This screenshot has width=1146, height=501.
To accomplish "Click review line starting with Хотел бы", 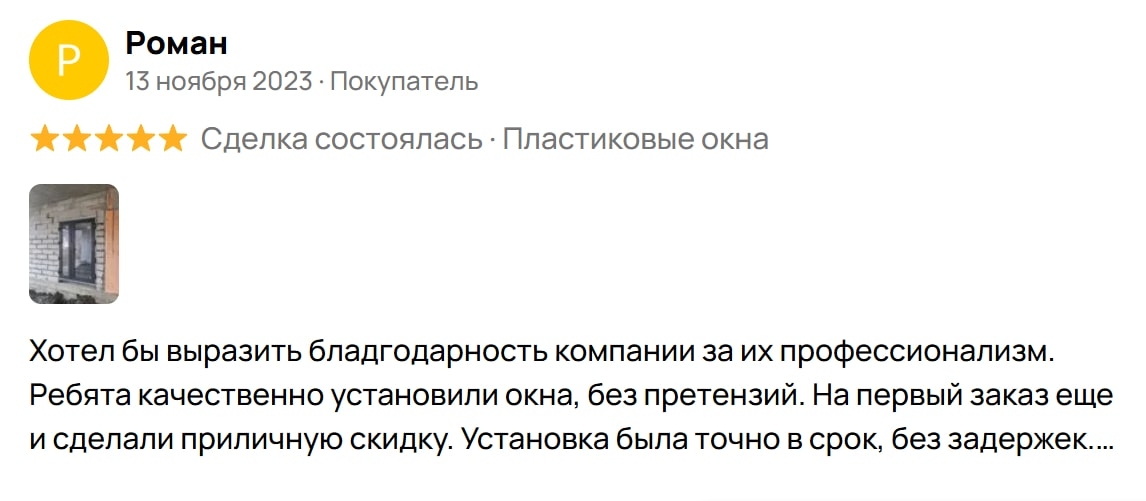I will [x=542, y=351].
